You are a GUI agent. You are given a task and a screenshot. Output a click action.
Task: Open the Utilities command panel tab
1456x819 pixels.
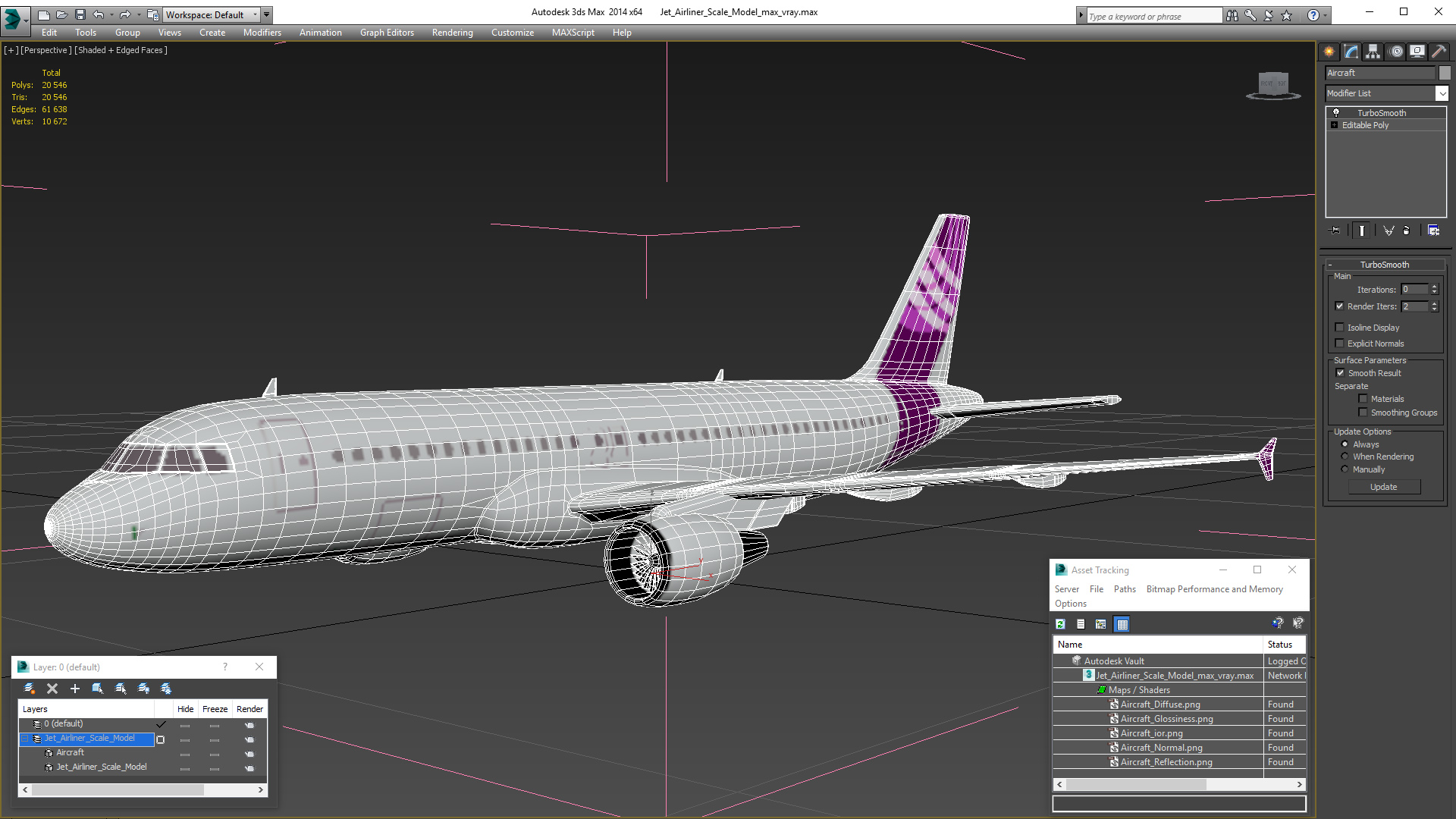click(x=1439, y=52)
